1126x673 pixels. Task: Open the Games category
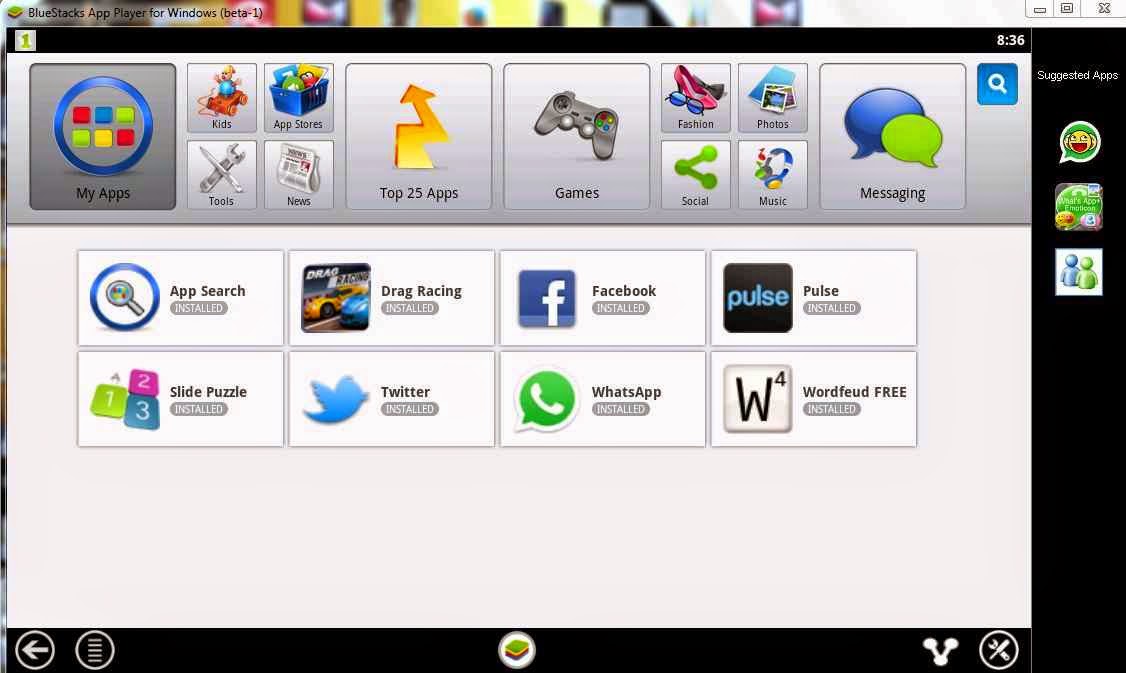pyautogui.click(x=577, y=136)
